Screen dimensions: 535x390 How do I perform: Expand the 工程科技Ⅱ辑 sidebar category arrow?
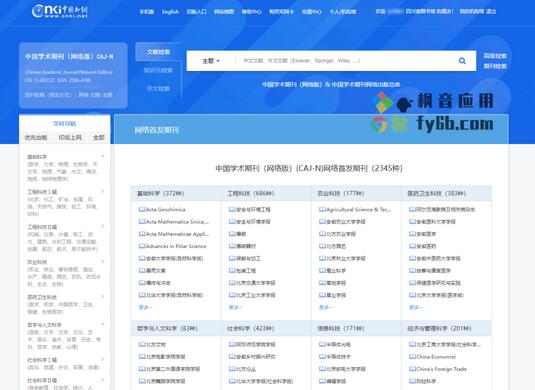(x=102, y=227)
